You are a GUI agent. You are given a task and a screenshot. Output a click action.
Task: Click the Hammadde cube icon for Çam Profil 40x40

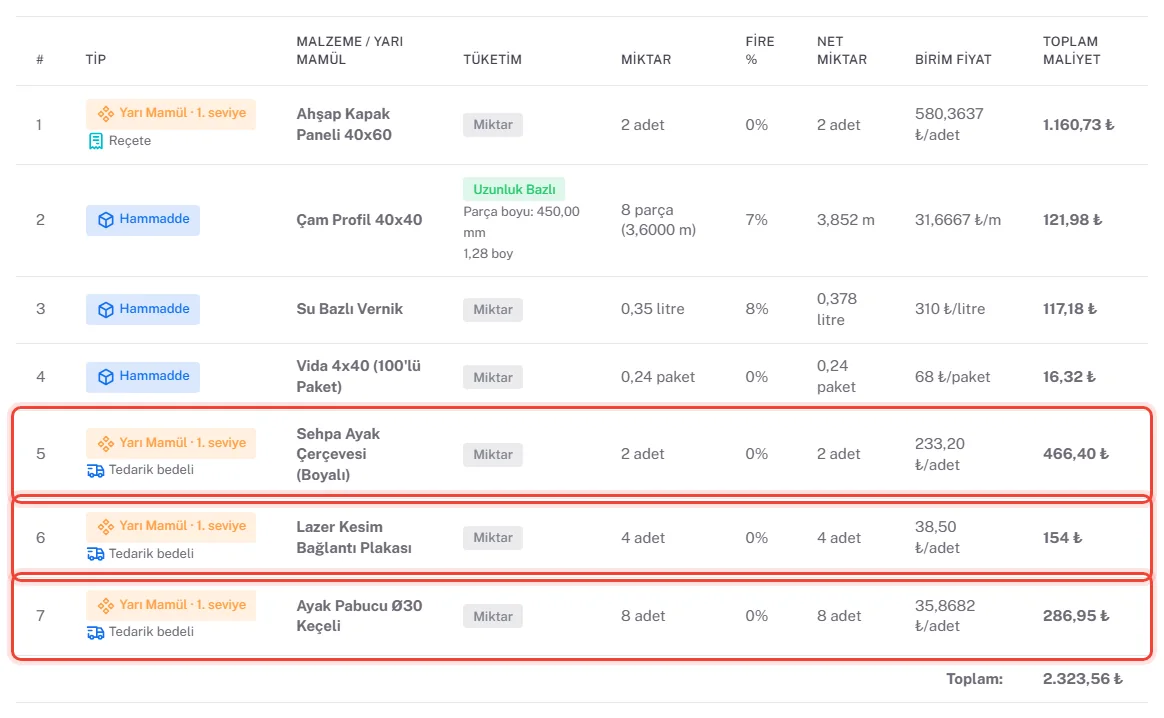(x=105, y=220)
